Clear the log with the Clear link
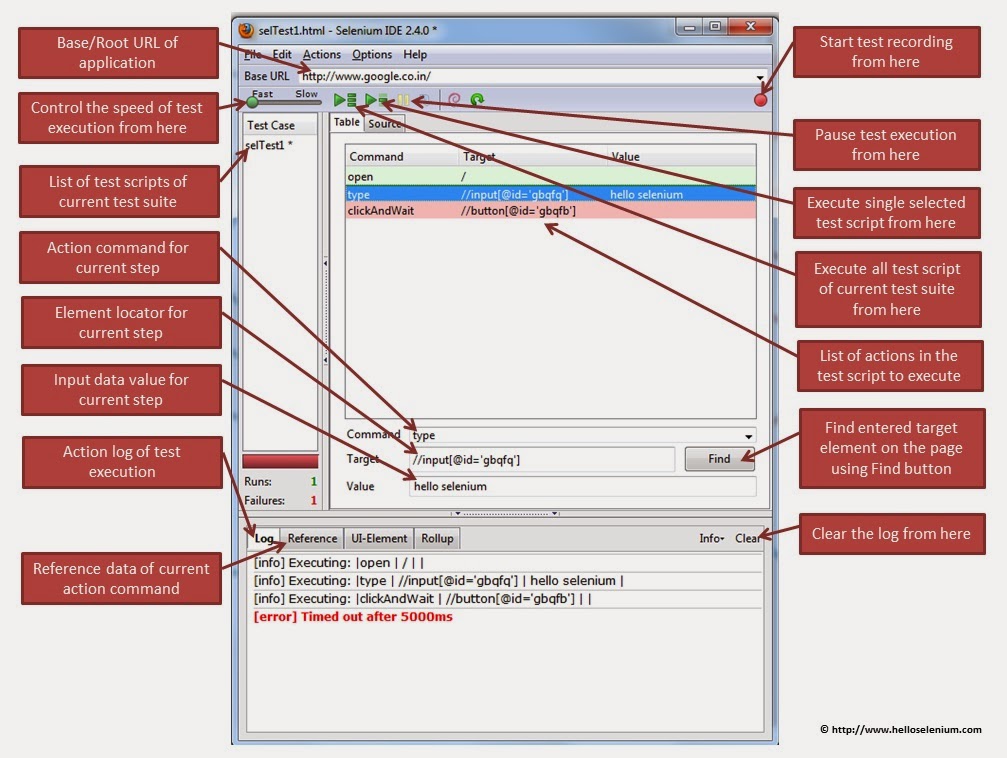Image resolution: width=1007 pixels, height=758 pixels. pos(748,538)
